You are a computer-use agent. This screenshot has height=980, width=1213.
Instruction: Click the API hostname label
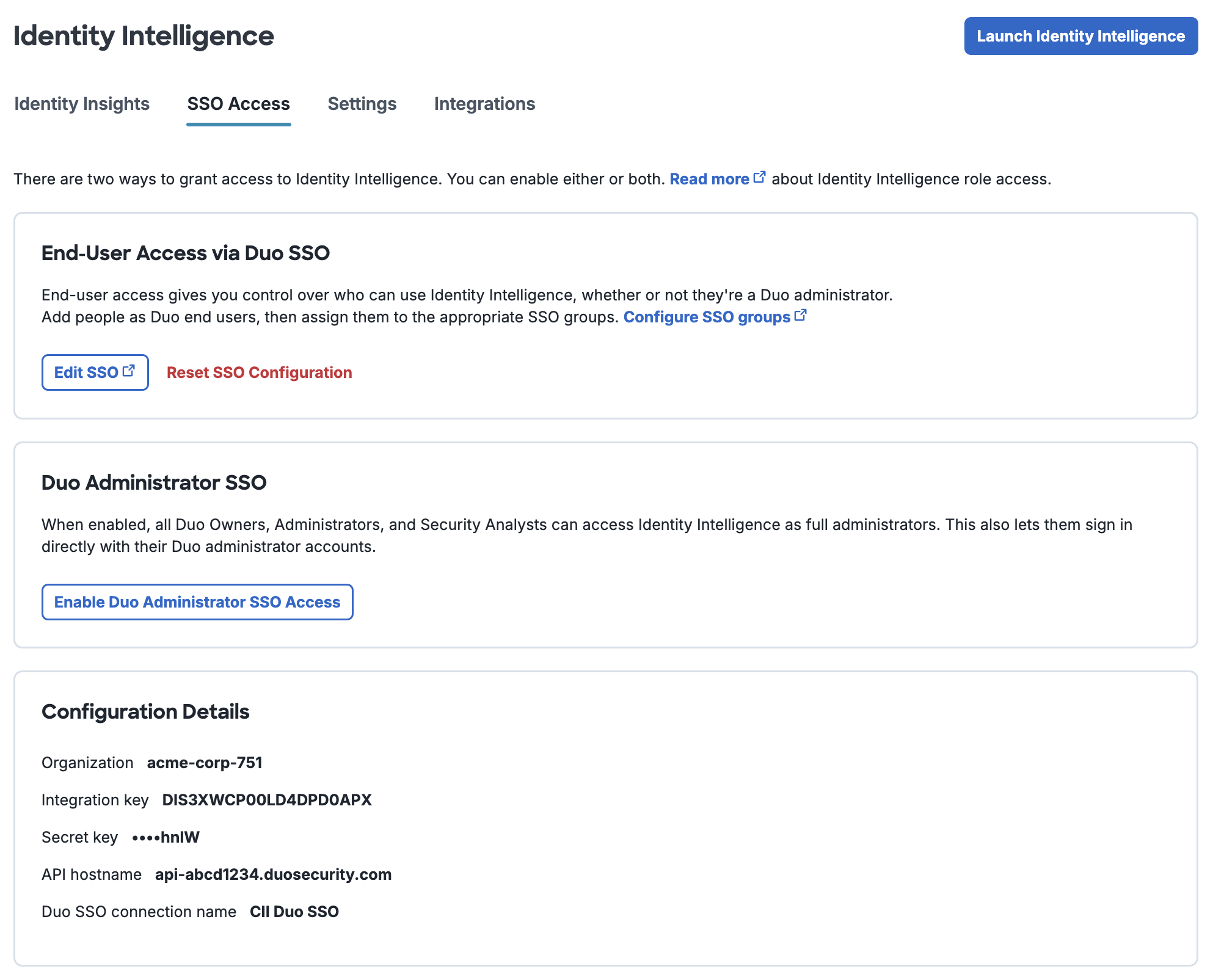92,874
